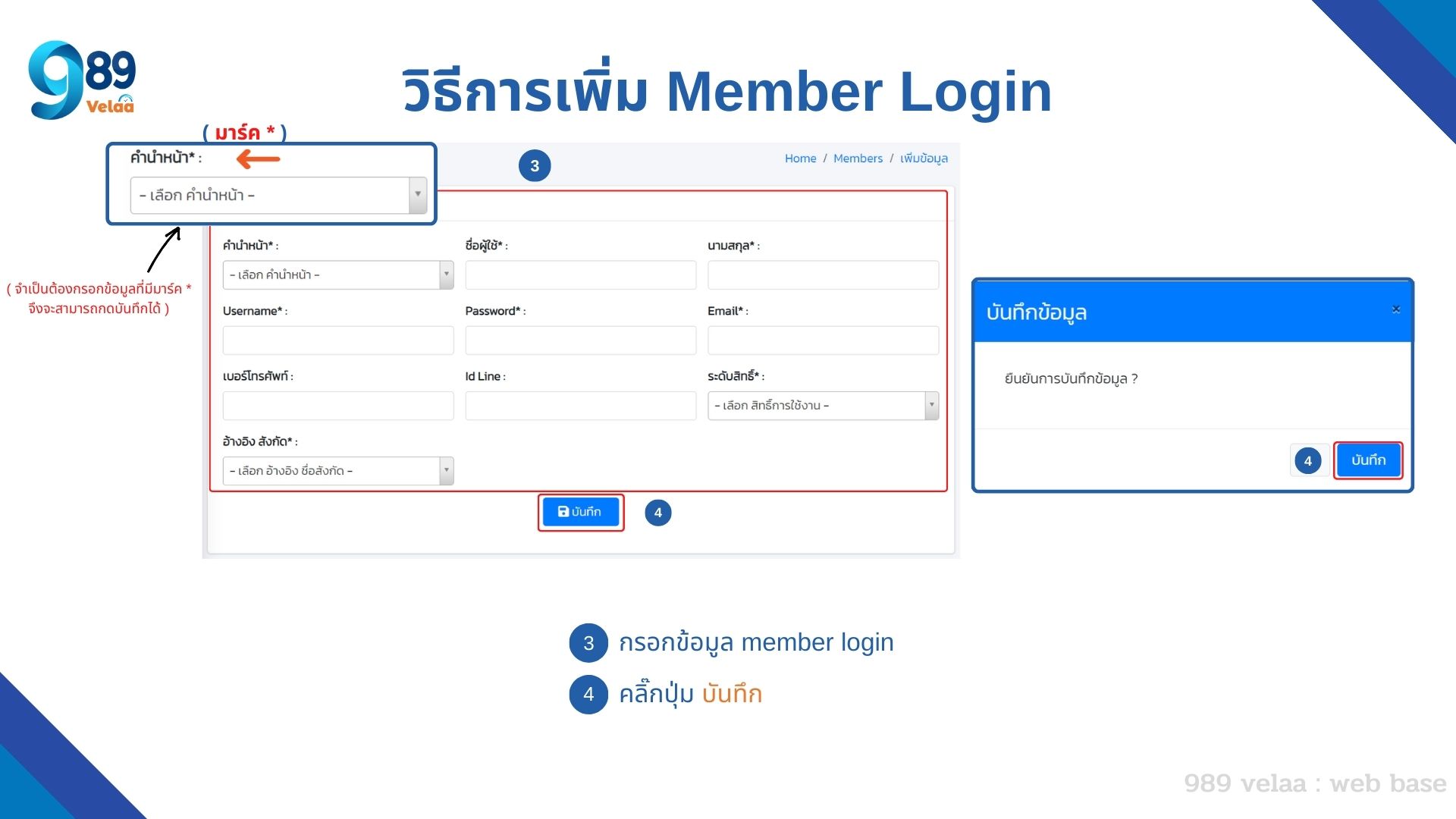Open the อ้างอิง สังกัด dropdown
The width and height of the screenshot is (1456, 819).
[x=337, y=470]
